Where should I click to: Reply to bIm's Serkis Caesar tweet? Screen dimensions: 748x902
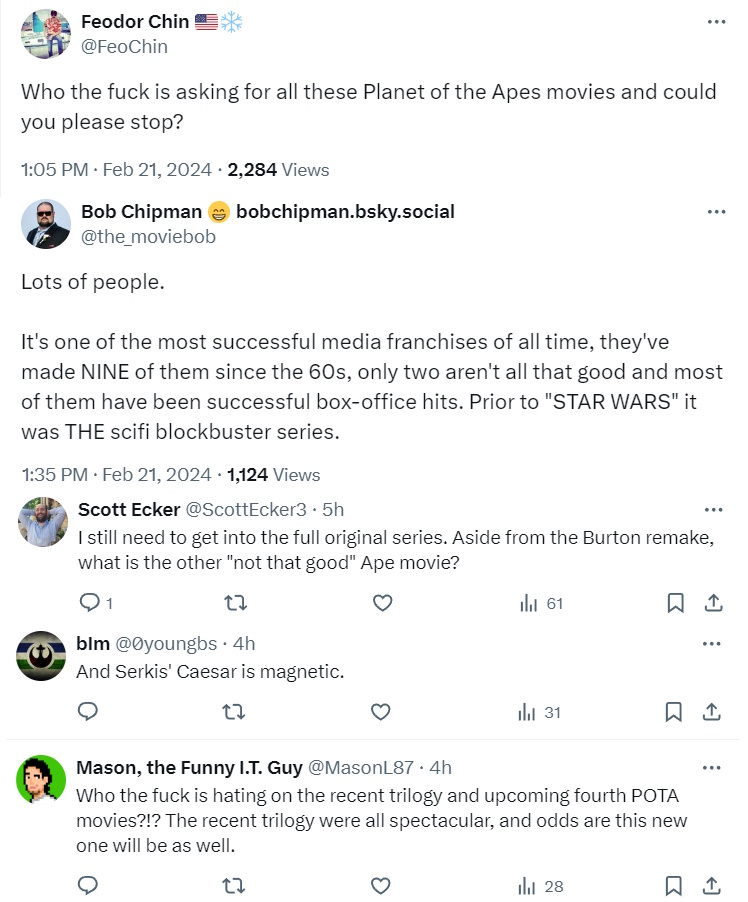tap(89, 712)
